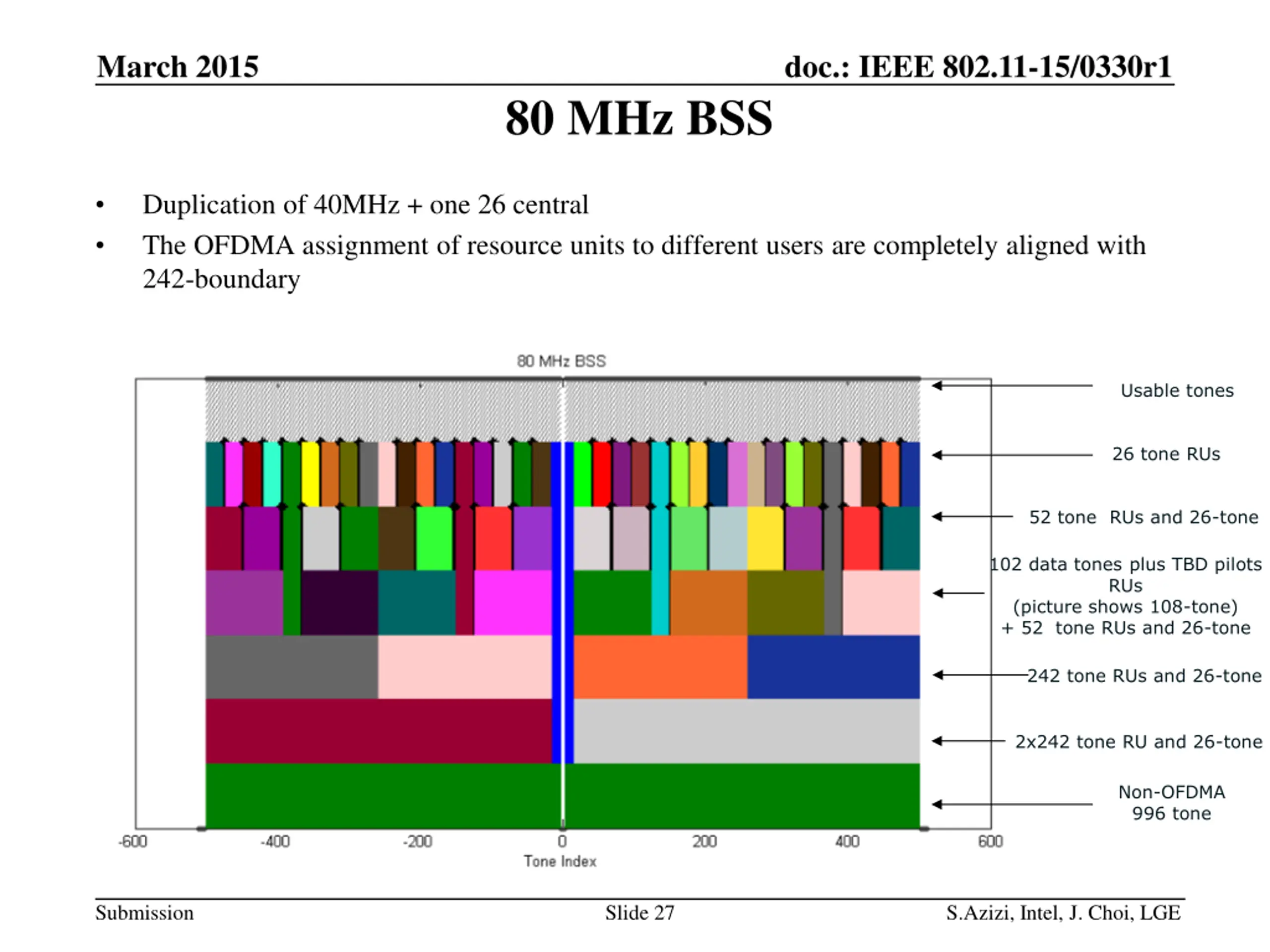Click the gray 242 tone block on left

292,667
